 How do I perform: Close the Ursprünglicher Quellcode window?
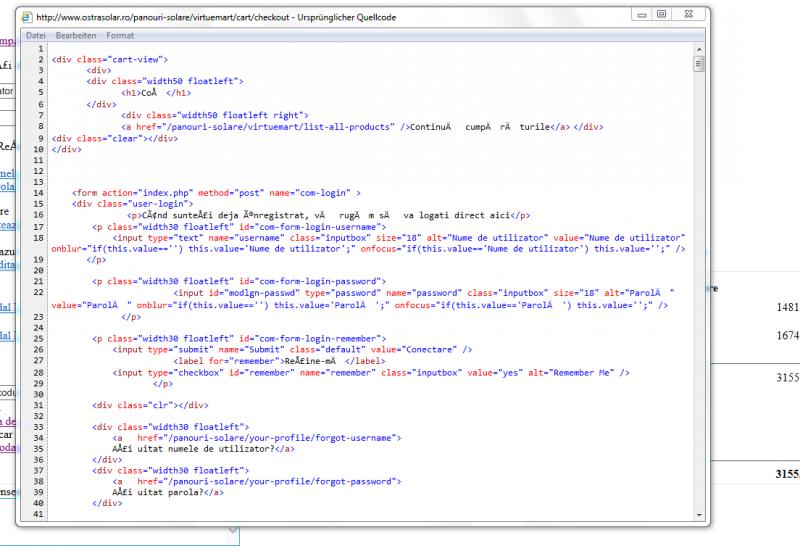coord(687,15)
